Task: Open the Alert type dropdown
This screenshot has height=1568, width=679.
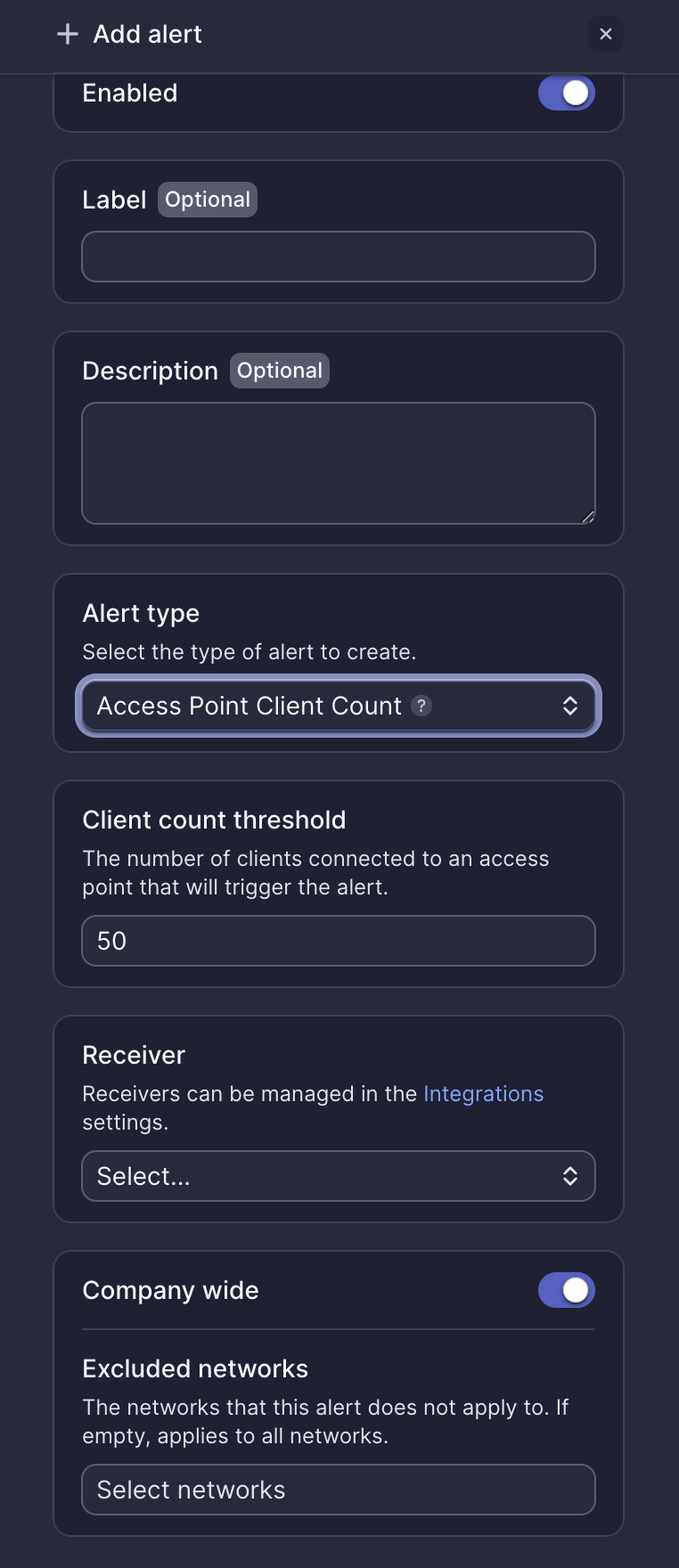Action: 339,706
